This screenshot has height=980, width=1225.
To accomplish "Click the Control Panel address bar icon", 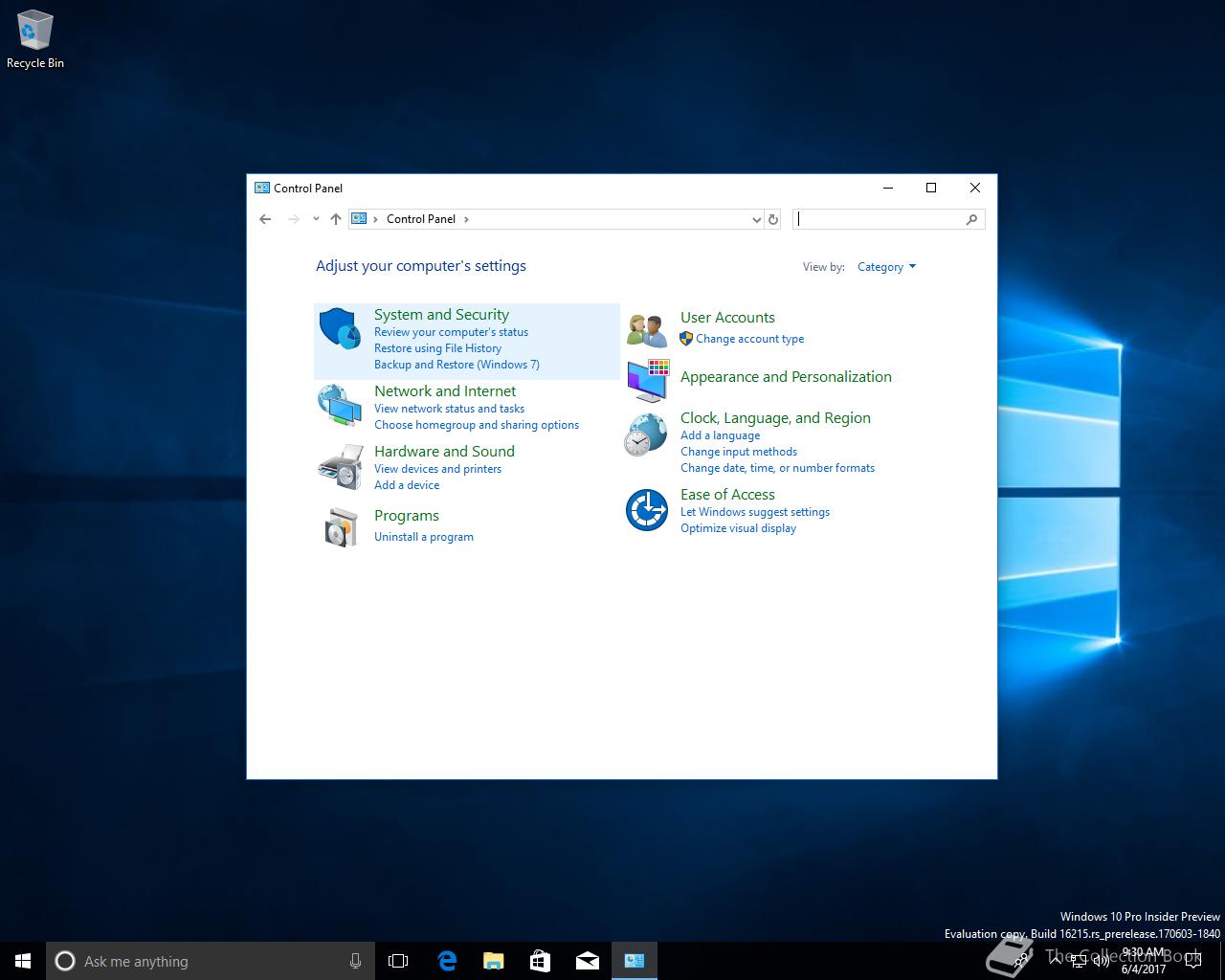I will (359, 218).
